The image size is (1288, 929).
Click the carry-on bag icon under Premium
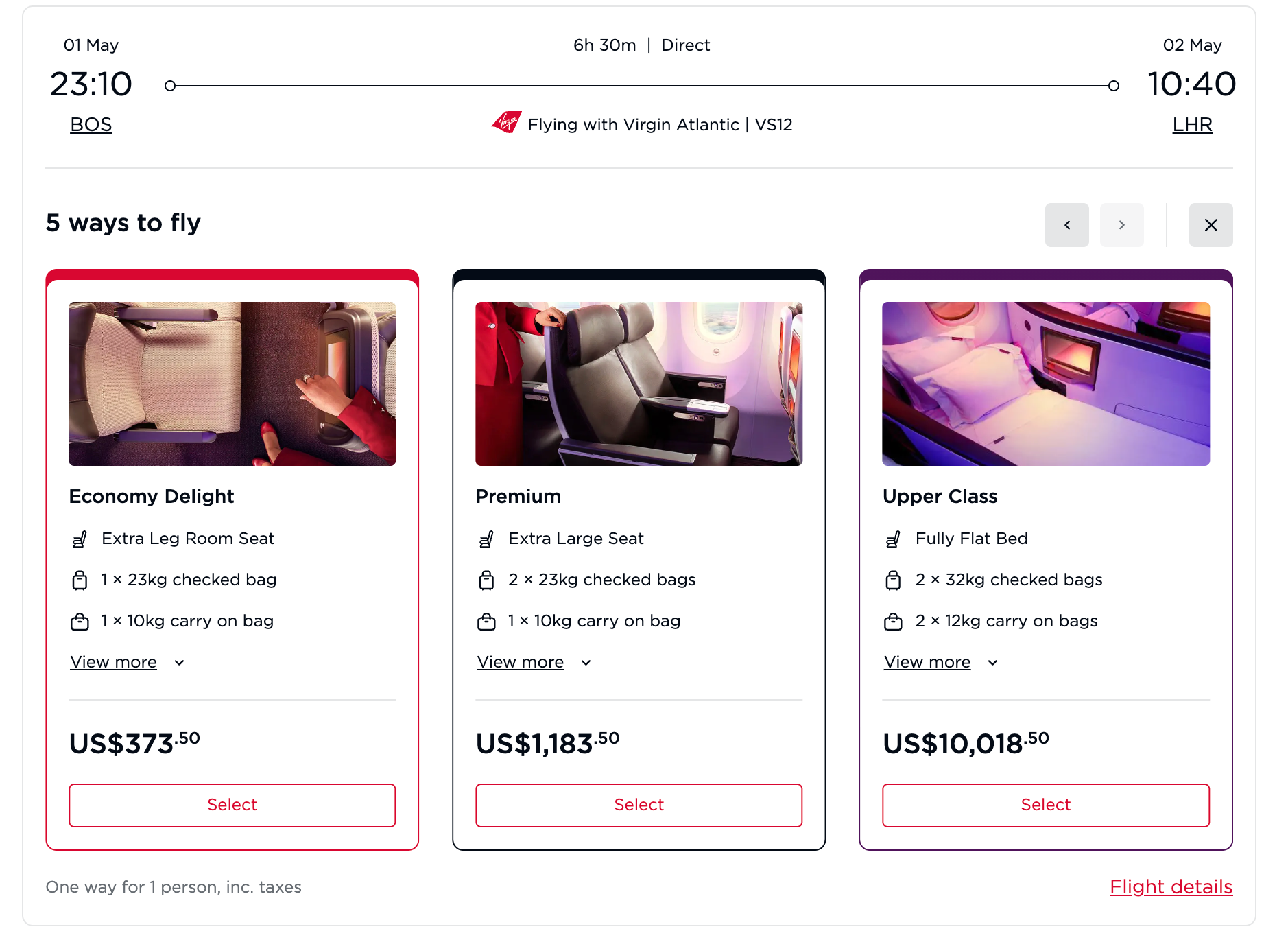coord(487,621)
